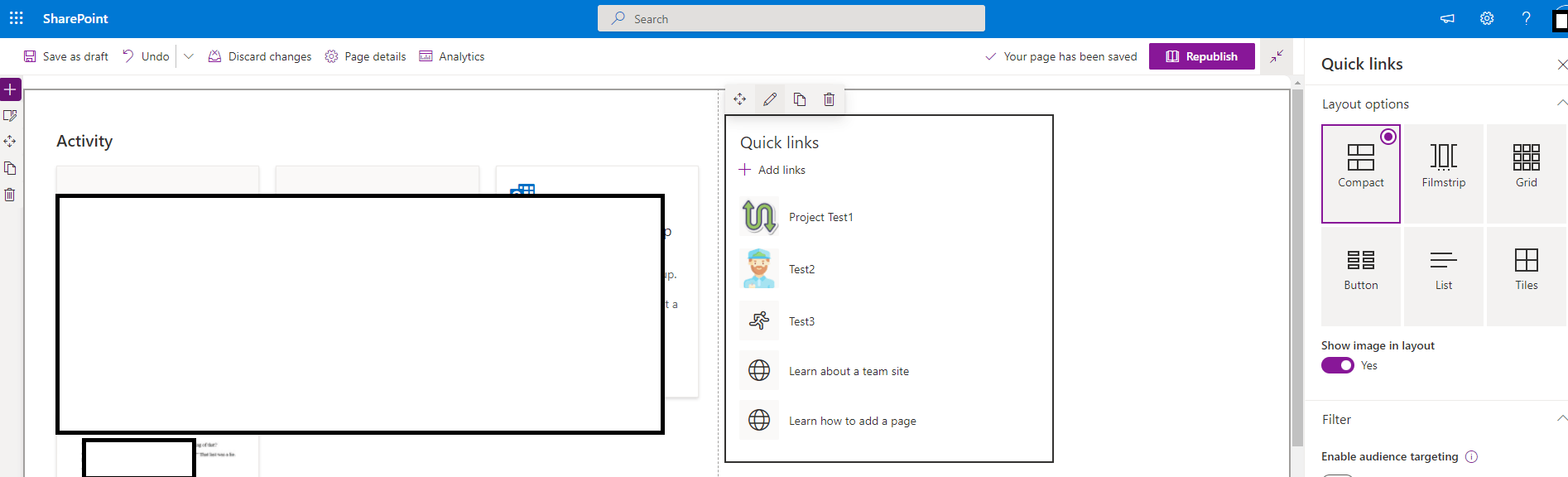Close the Quick links property pane

1561,65
